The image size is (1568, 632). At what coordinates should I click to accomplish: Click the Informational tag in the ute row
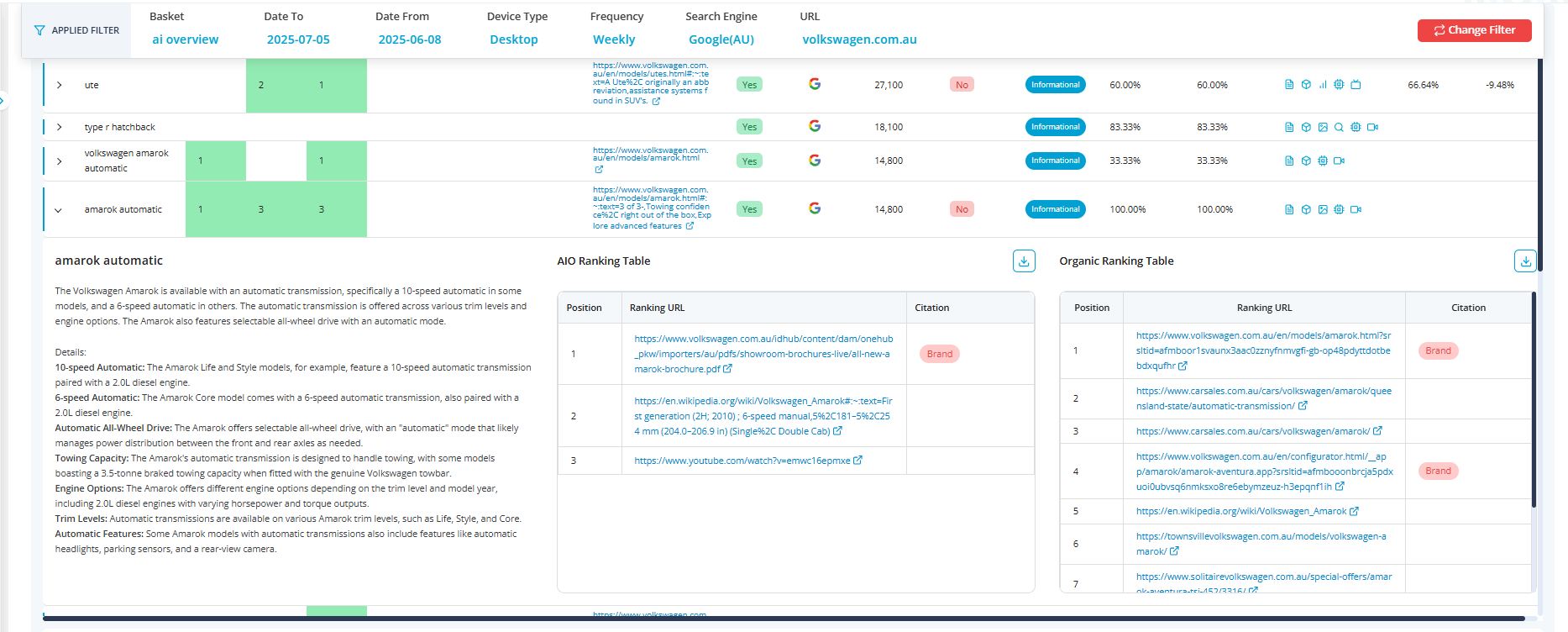pyautogui.click(x=1056, y=85)
